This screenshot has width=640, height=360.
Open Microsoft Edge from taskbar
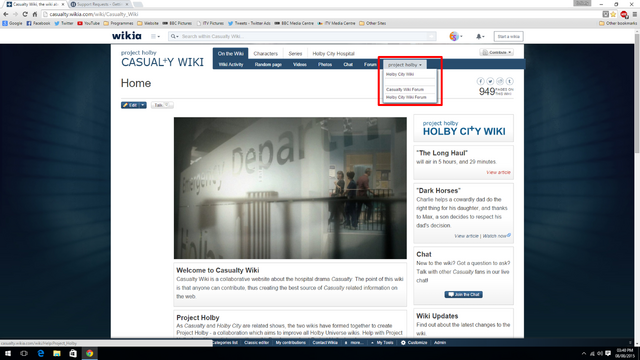click(40, 353)
